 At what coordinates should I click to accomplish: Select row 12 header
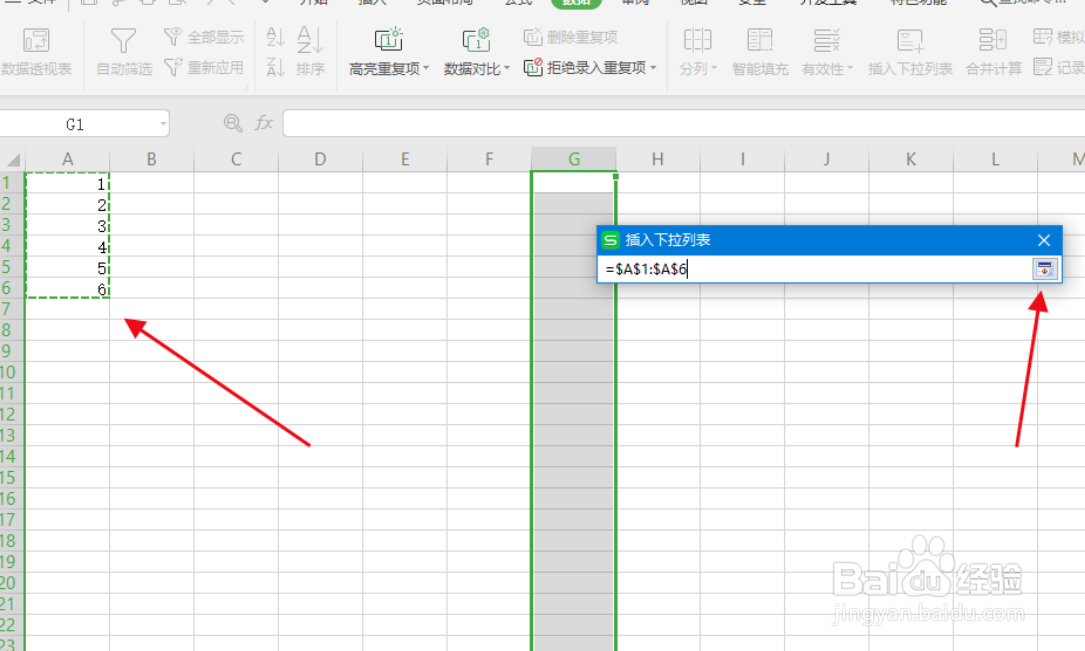click(12, 415)
